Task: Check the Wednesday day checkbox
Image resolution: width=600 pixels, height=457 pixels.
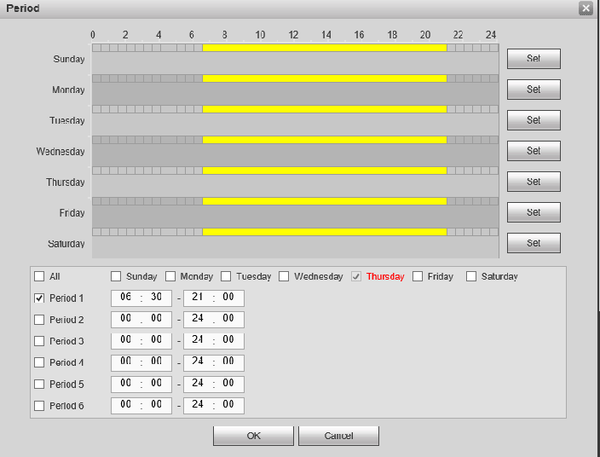Action: pos(284,276)
